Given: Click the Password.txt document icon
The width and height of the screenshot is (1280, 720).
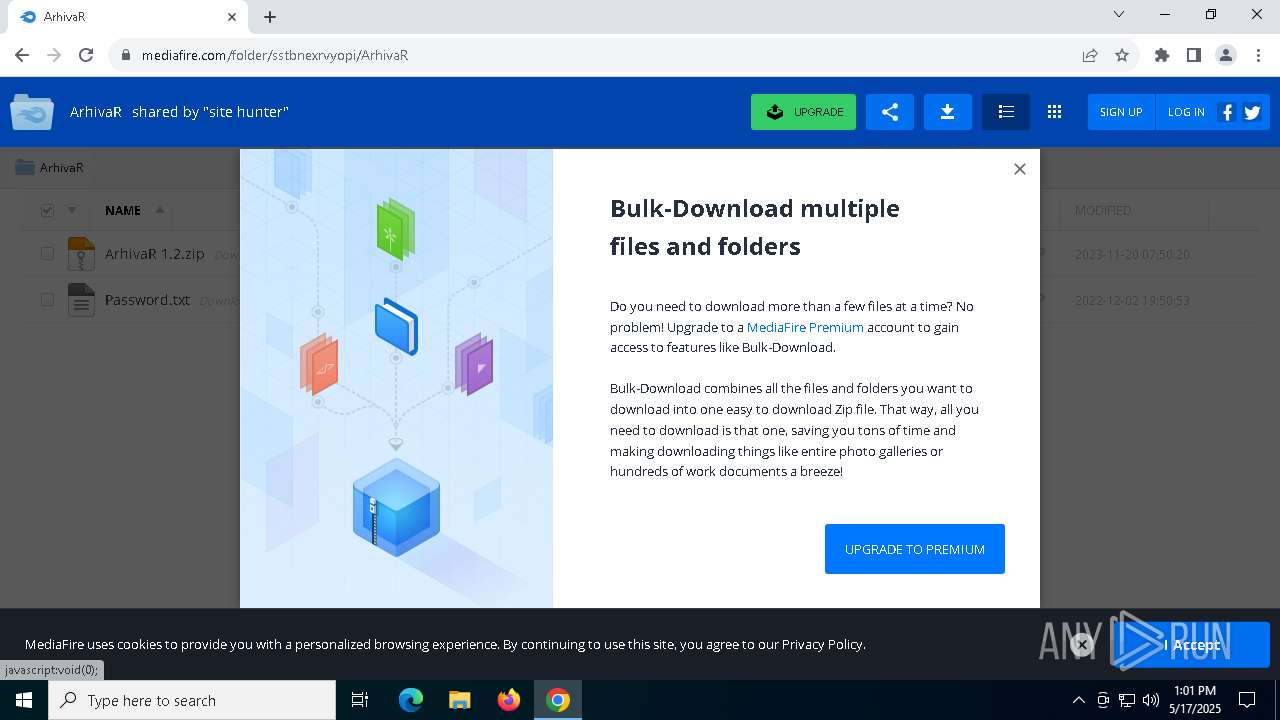Looking at the screenshot, I should tap(81, 300).
